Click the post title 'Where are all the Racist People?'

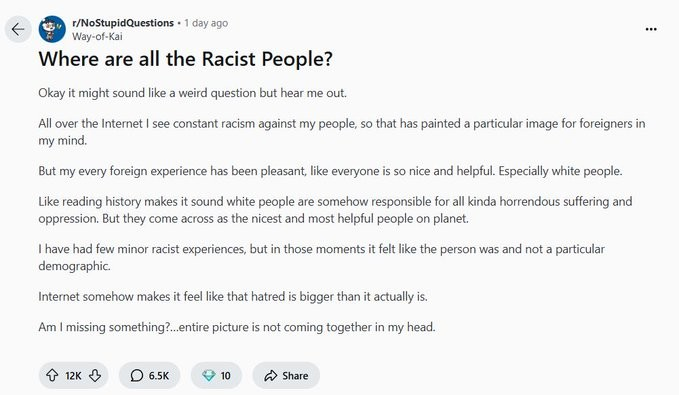click(185, 59)
